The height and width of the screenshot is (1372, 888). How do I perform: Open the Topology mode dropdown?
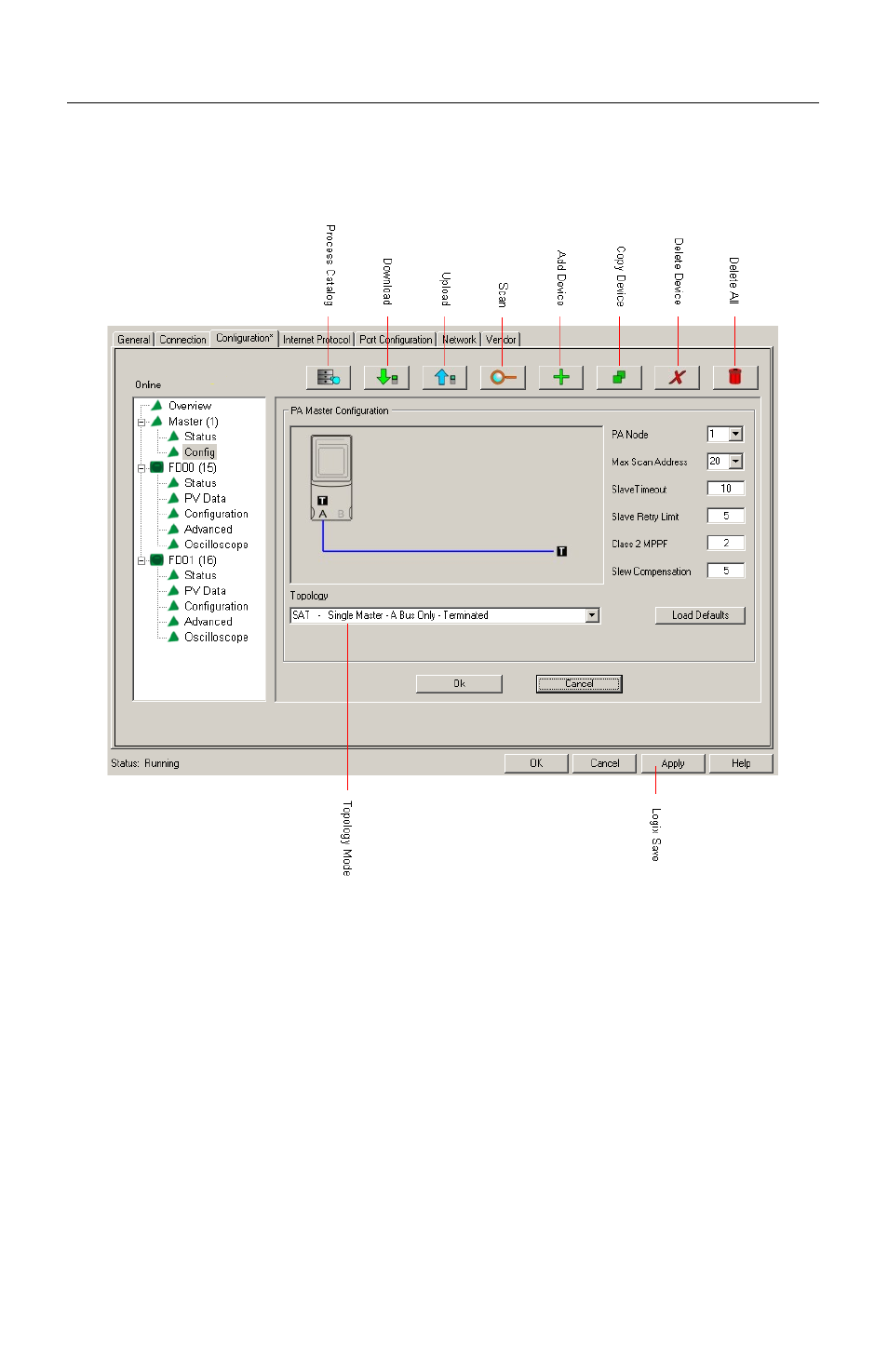pos(592,615)
